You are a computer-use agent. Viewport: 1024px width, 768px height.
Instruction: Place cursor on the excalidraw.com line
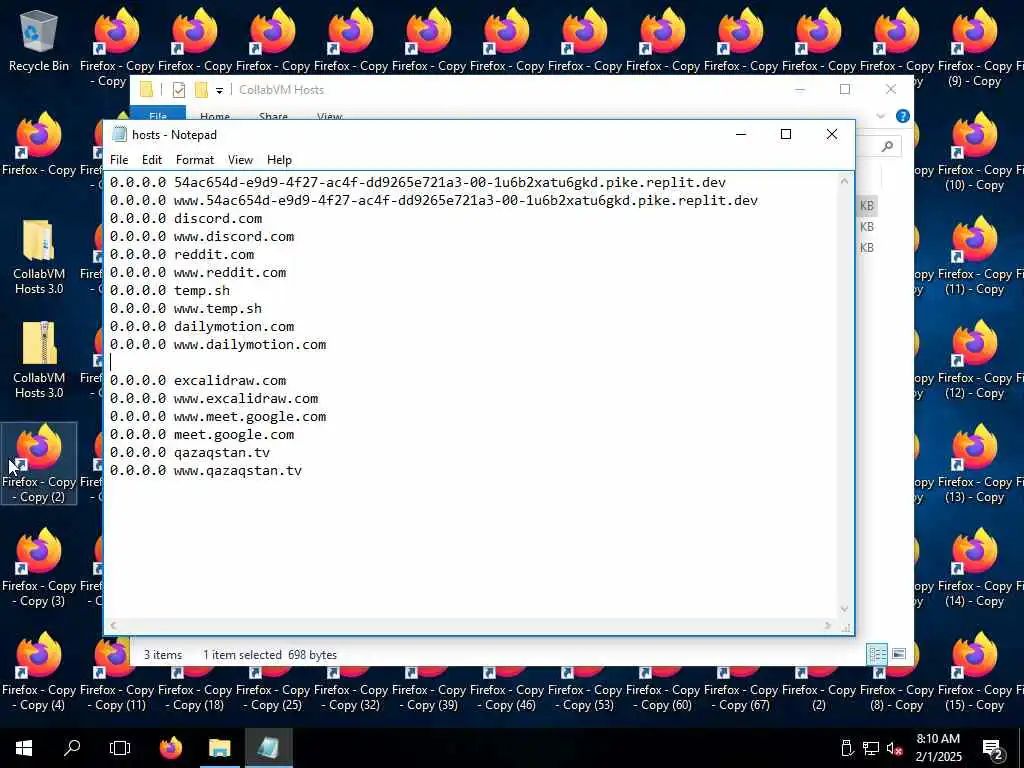tap(197, 381)
